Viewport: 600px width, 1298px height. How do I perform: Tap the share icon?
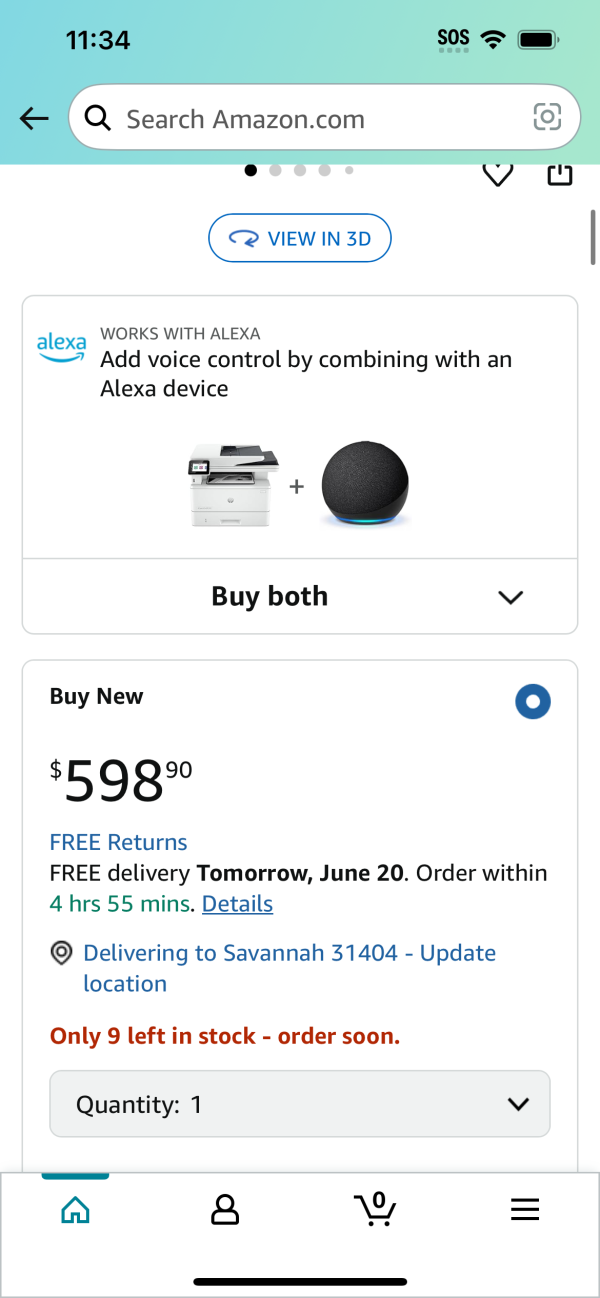click(560, 175)
